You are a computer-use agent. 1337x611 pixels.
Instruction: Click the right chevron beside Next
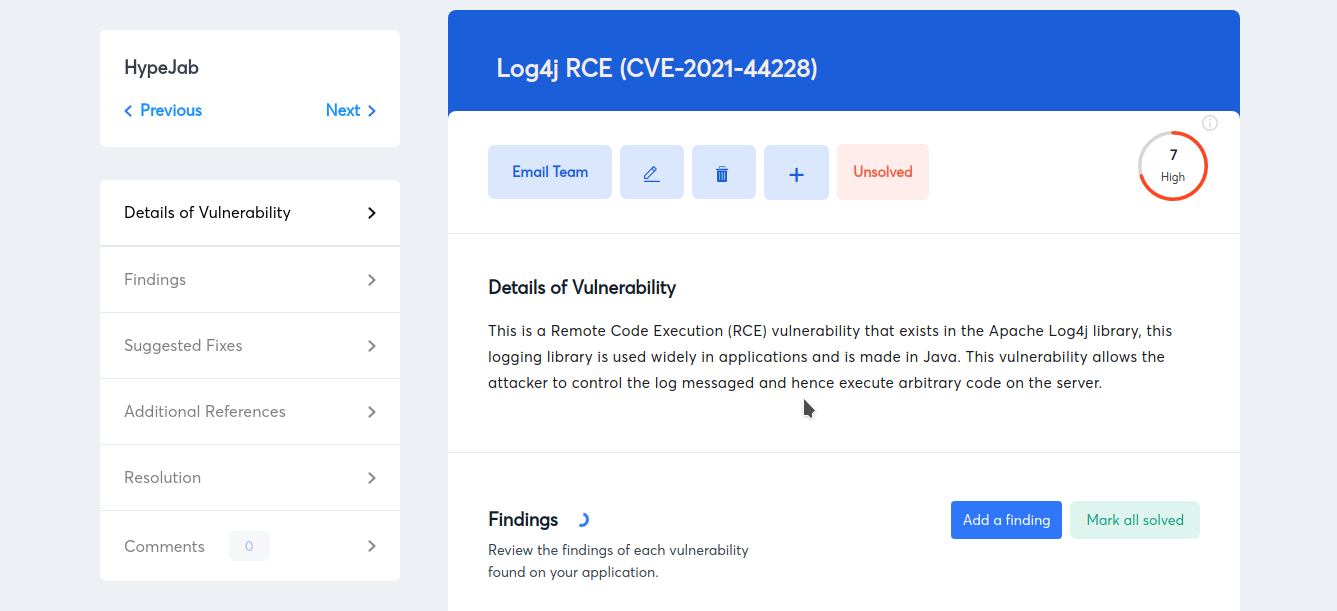[x=372, y=111]
